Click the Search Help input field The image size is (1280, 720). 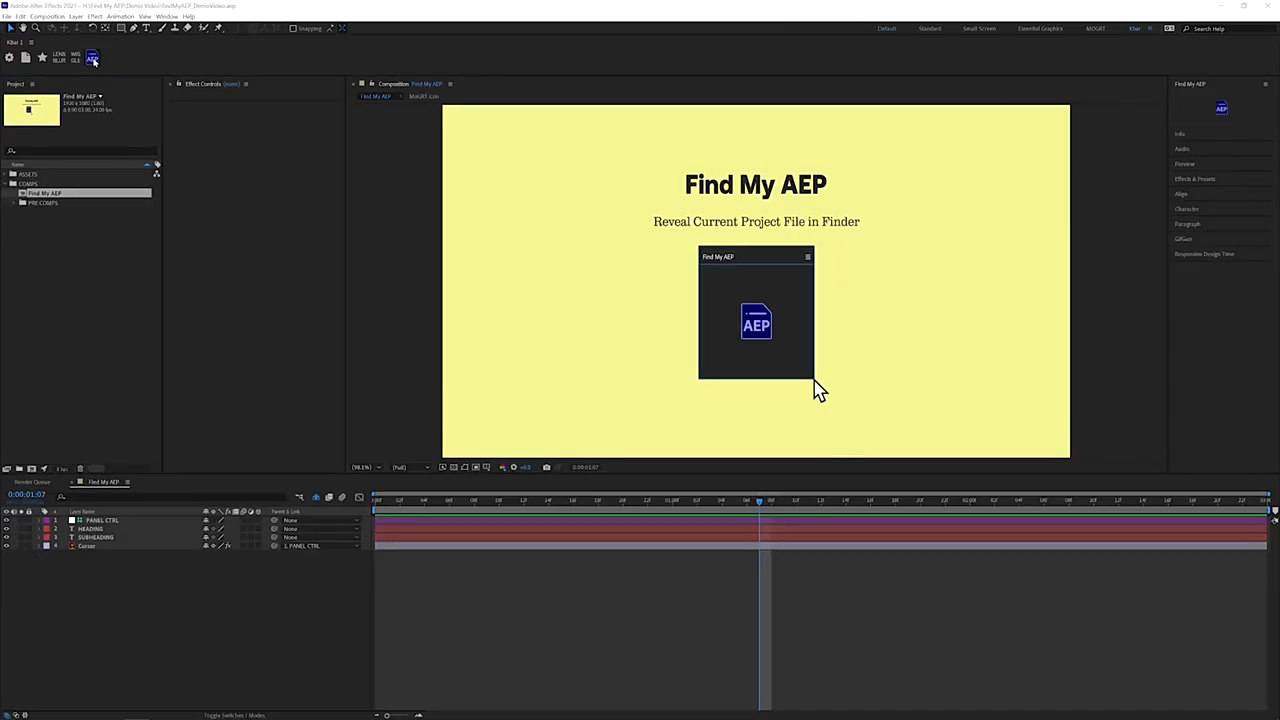point(1230,28)
